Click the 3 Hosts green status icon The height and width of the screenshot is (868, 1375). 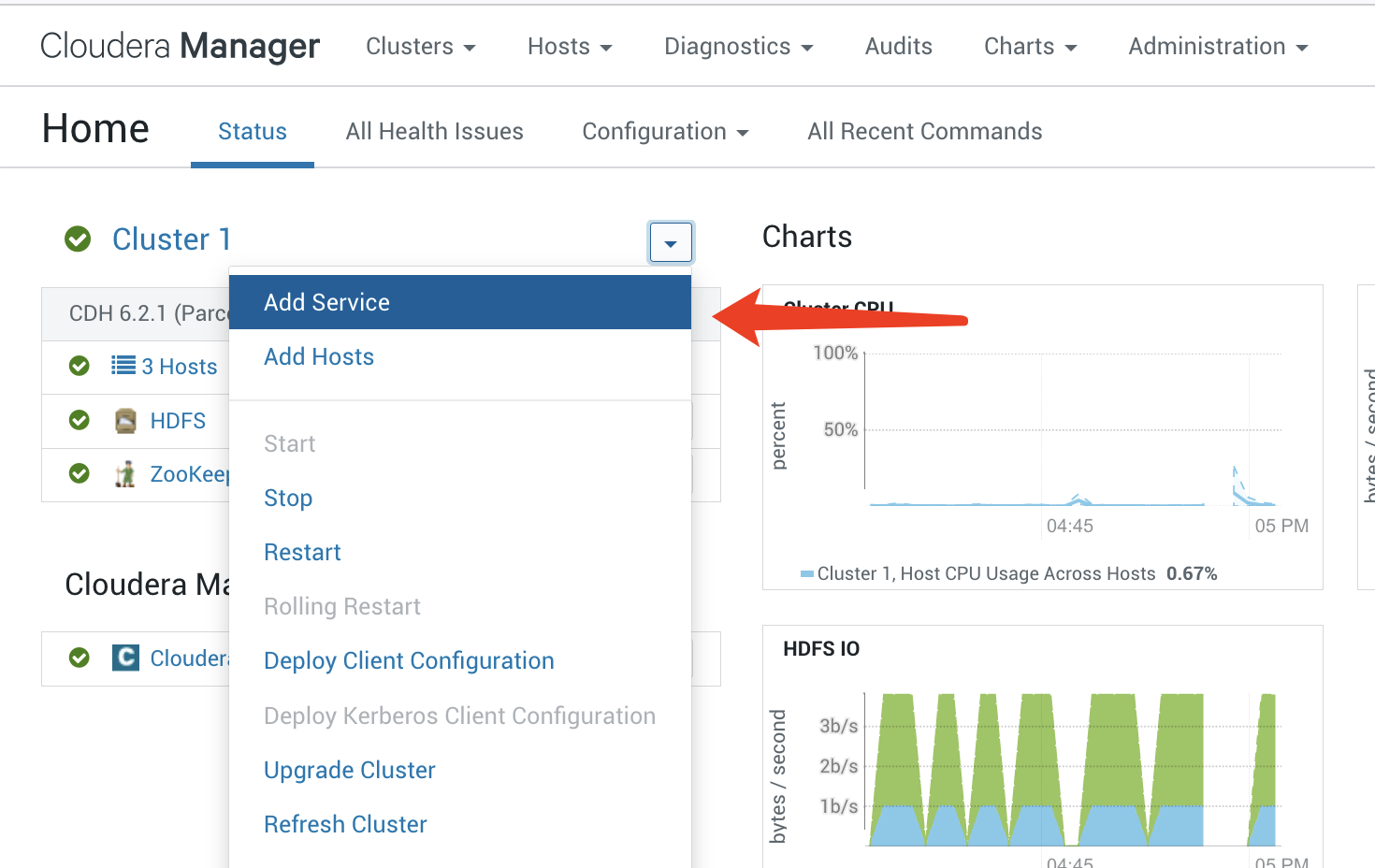click(80, 366)
